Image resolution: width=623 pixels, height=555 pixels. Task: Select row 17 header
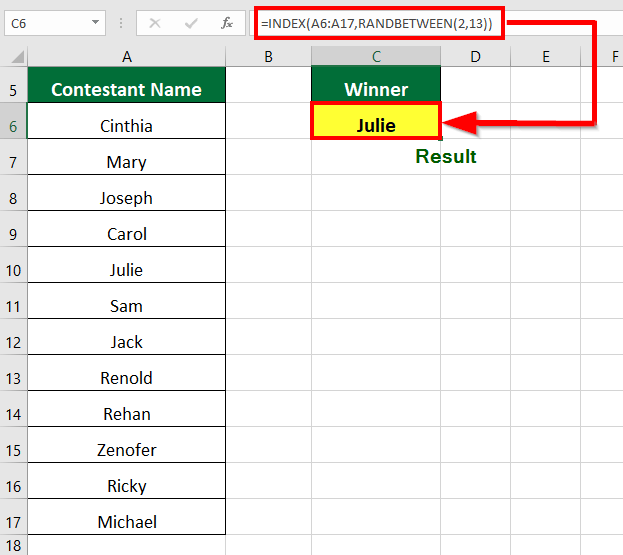(x=13, y=522)
